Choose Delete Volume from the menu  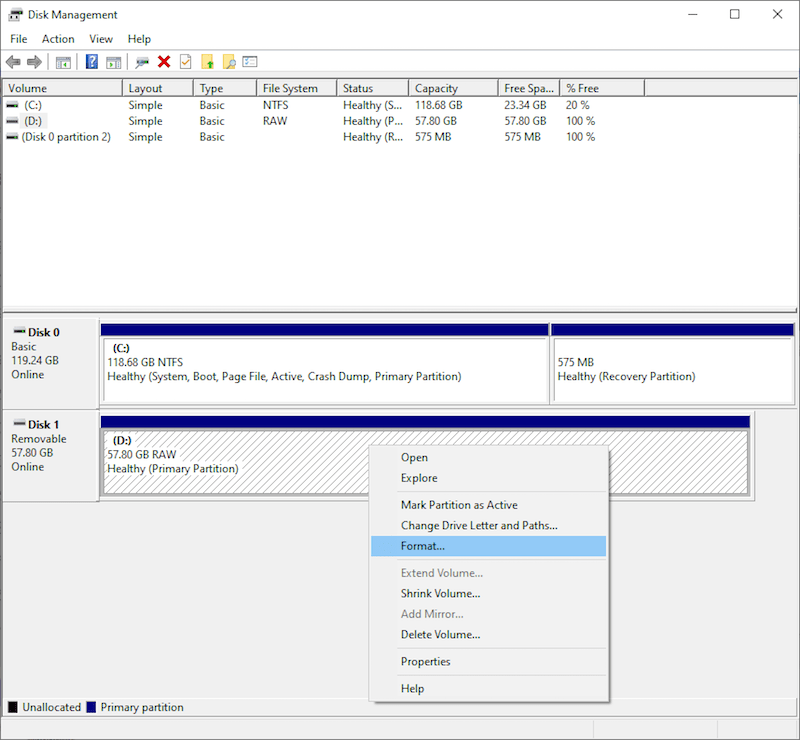tap(440, 634)
